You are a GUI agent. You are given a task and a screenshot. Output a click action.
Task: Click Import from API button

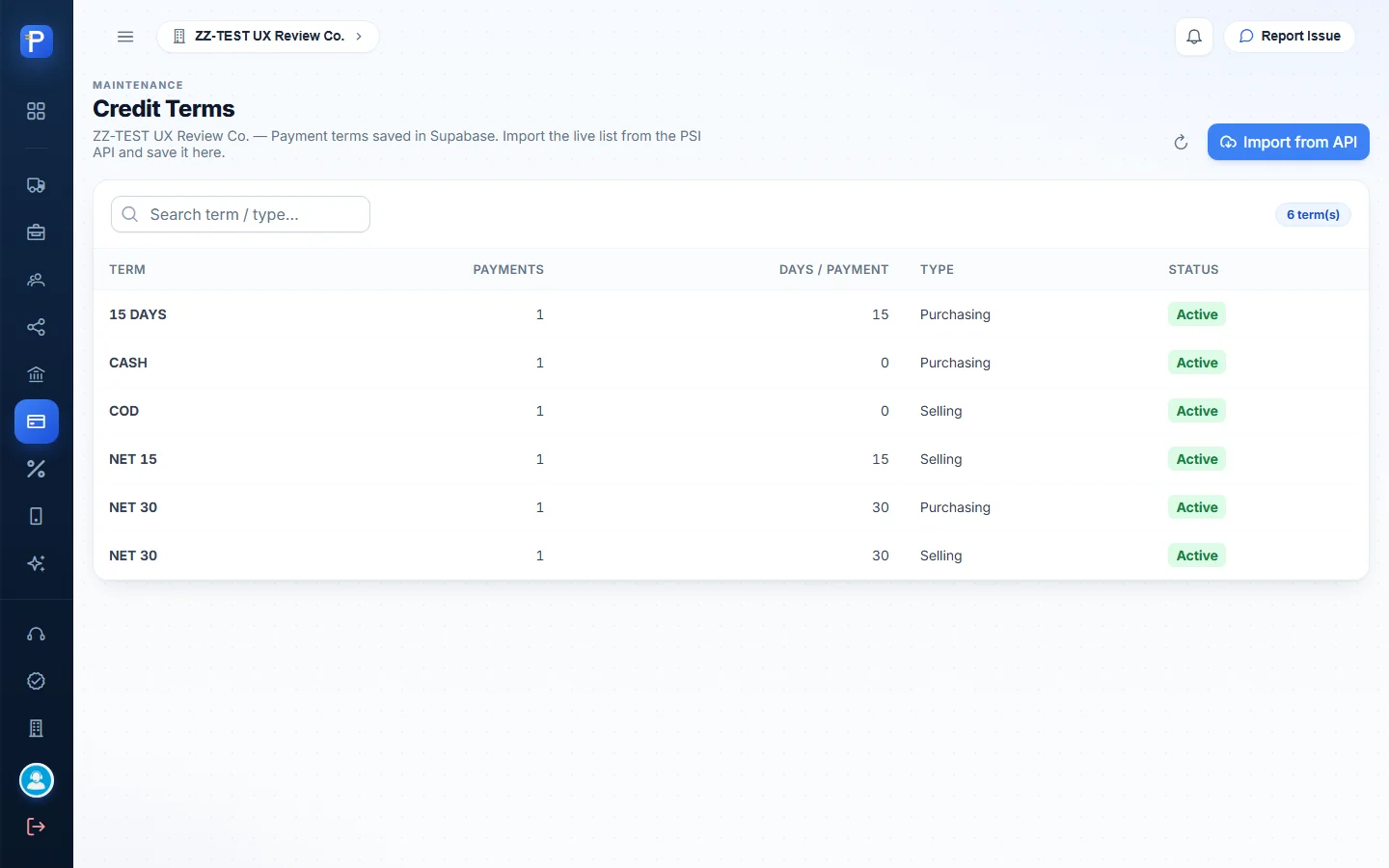tap(1289, 143)
